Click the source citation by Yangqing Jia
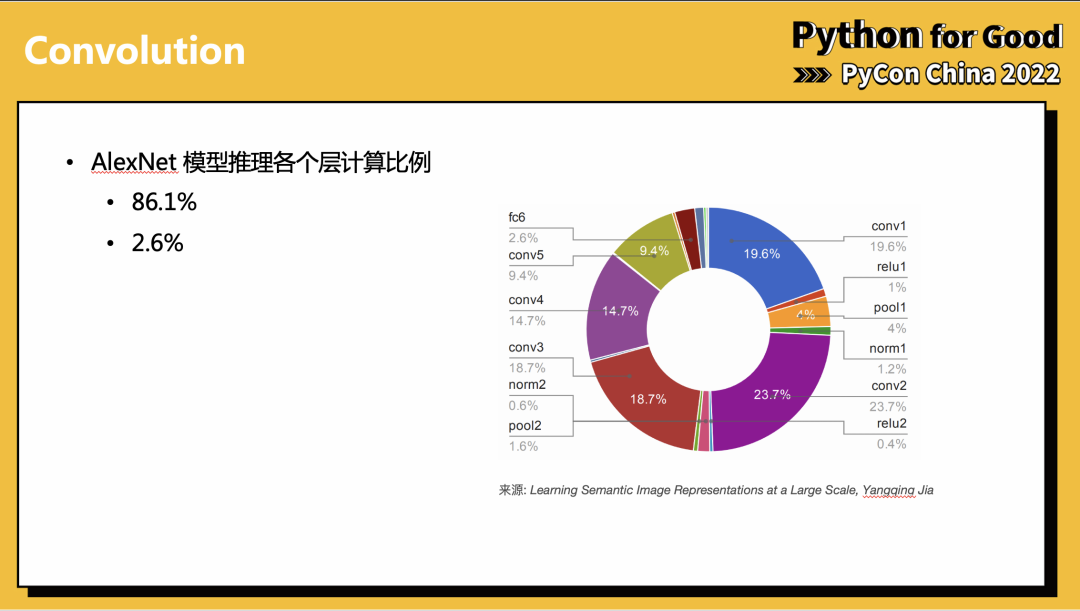This screenshot has width=1080, height=611. [x=716, y=490]
